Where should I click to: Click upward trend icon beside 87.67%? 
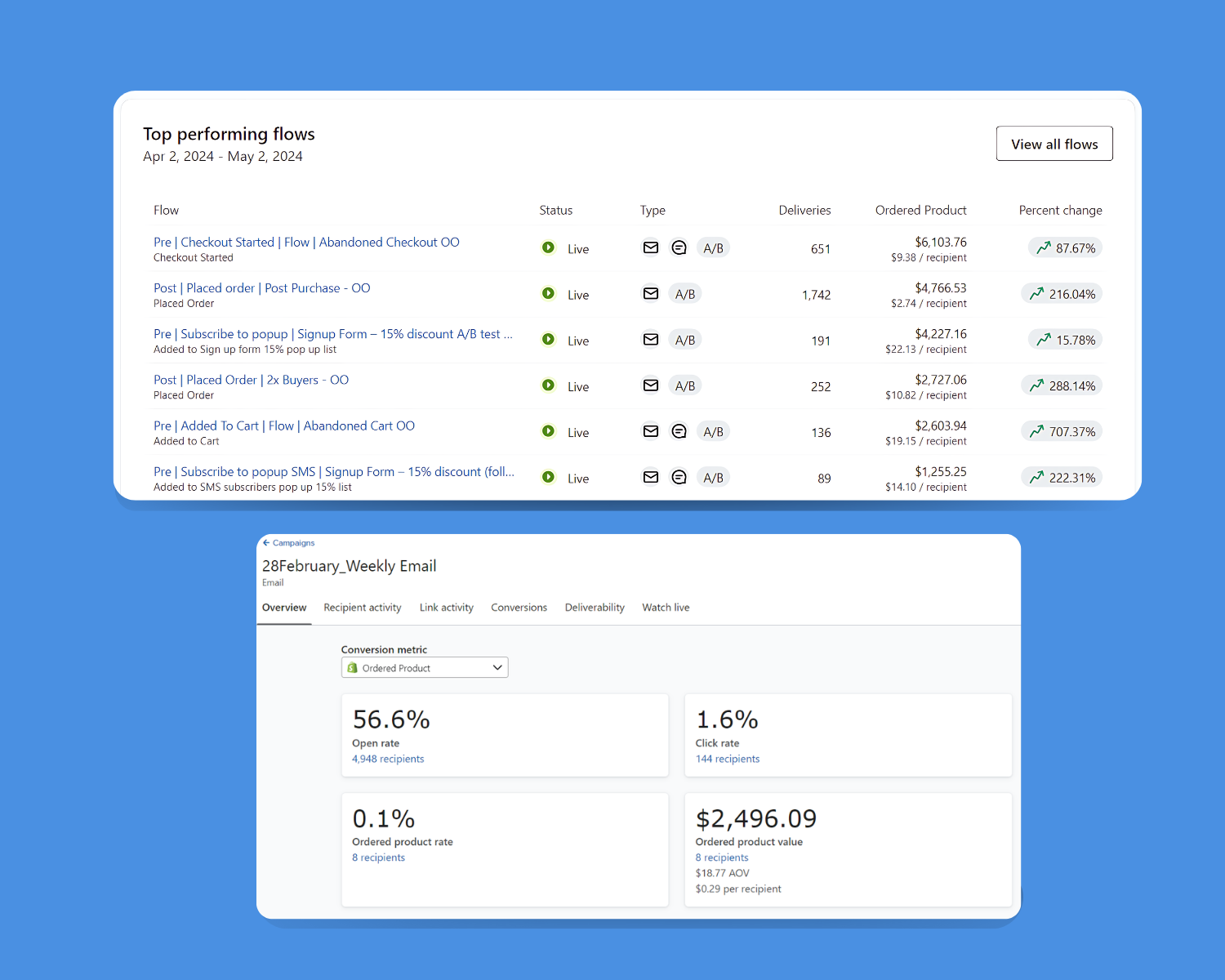pos(1044,247)
